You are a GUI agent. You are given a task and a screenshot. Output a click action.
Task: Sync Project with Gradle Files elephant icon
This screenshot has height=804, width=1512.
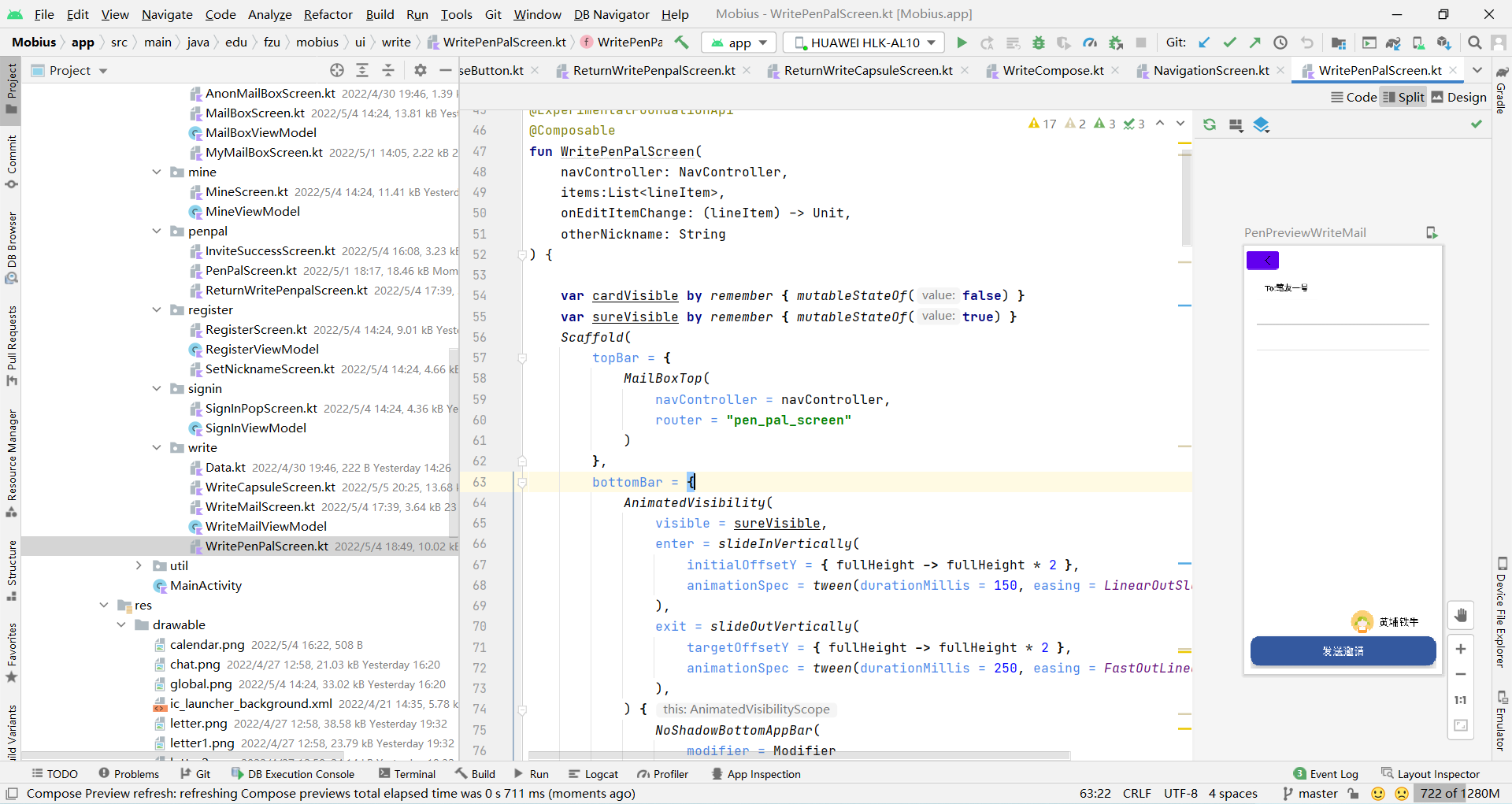point(1393,43)
